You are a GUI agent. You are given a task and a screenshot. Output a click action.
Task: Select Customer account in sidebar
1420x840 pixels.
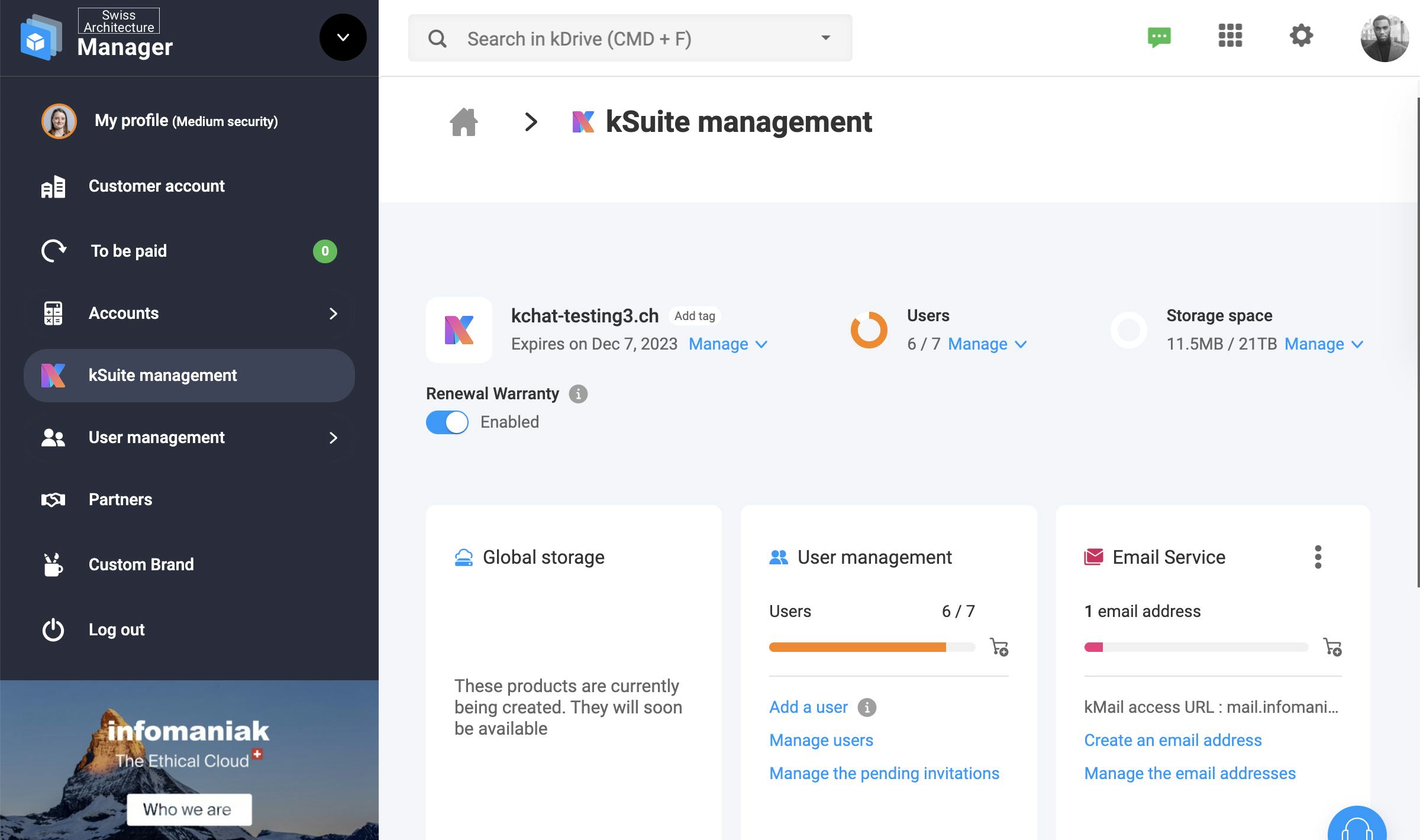point(156,186)
